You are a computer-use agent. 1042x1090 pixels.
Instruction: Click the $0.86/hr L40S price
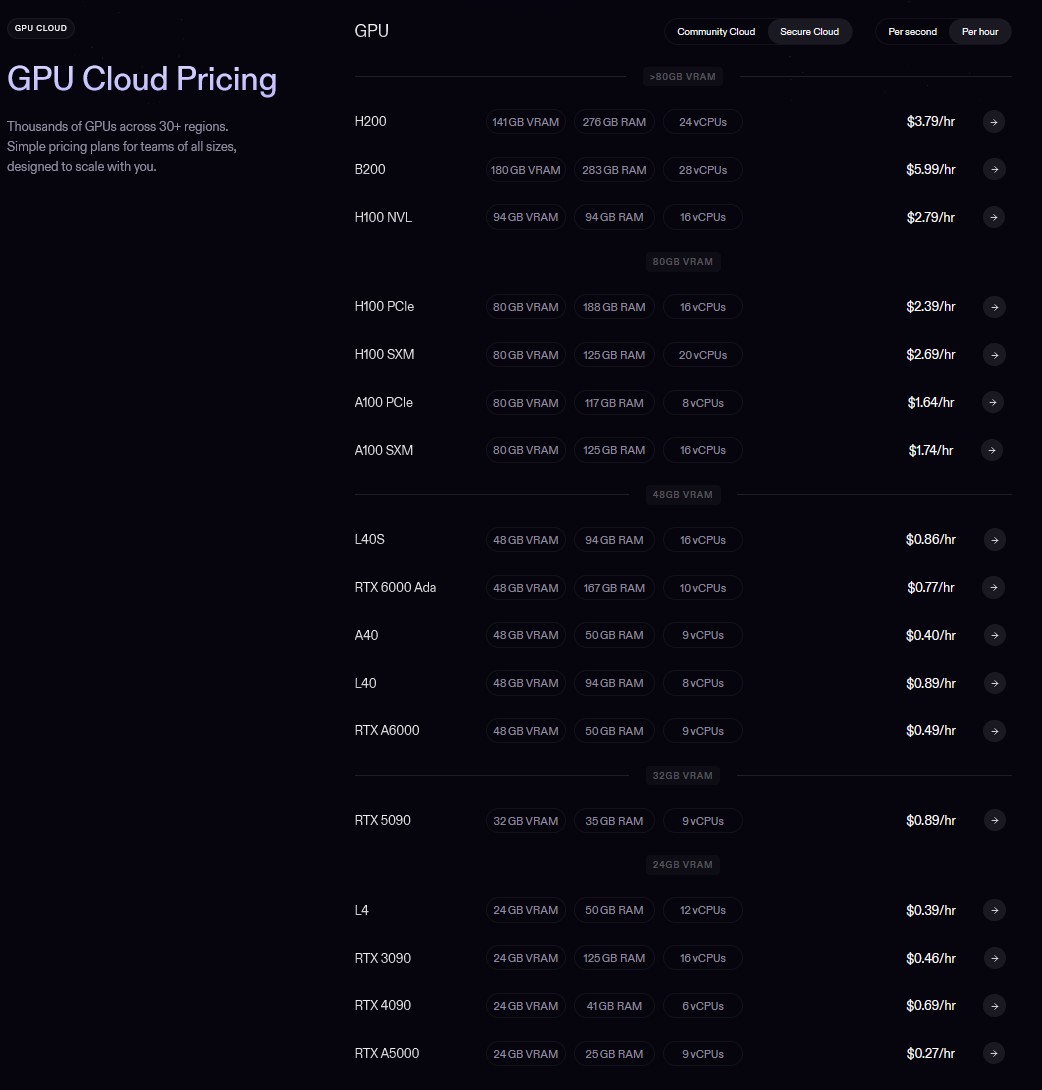[930, 539]
